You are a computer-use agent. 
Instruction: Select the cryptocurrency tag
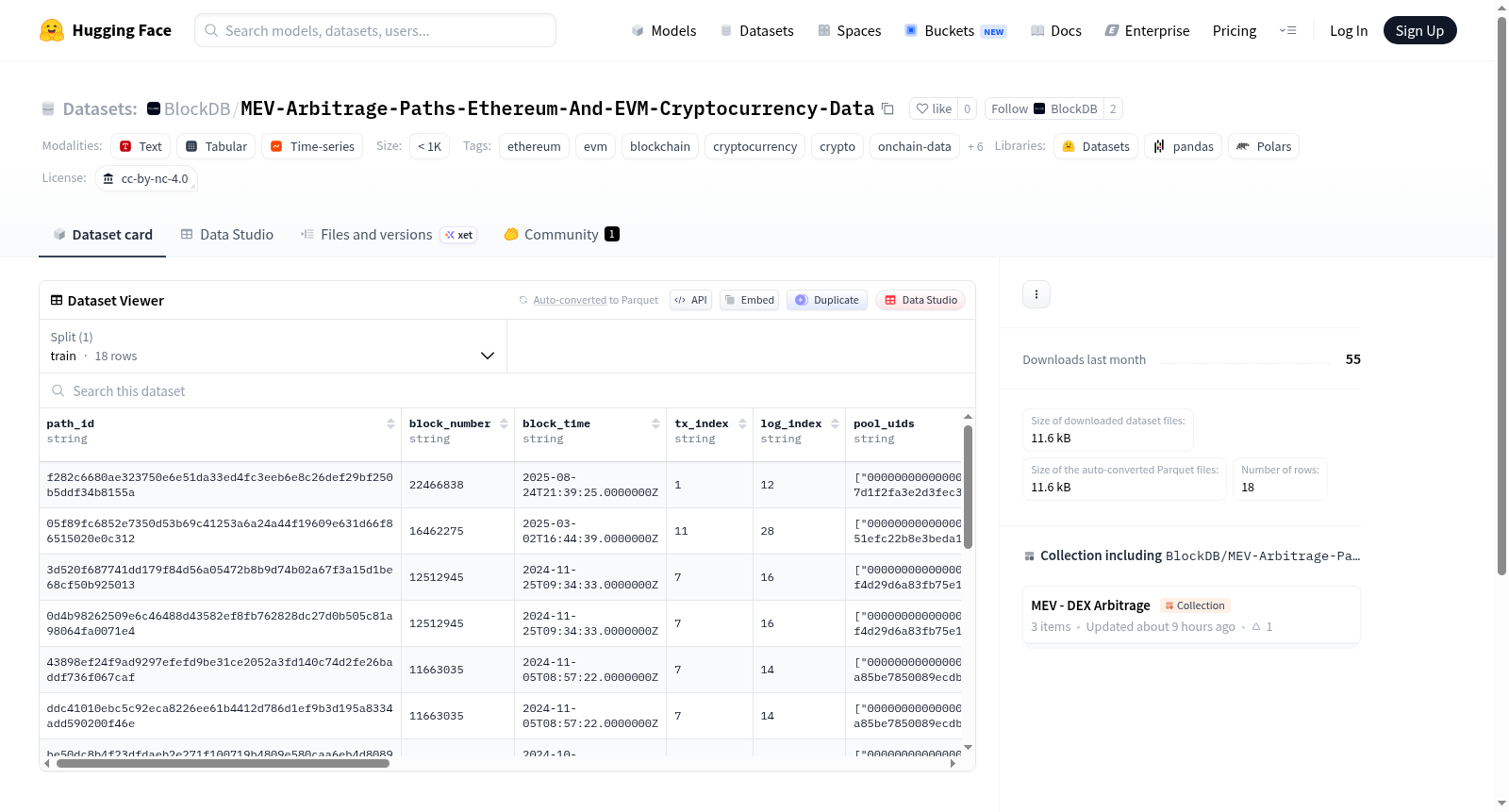click(x=754, y=146)
